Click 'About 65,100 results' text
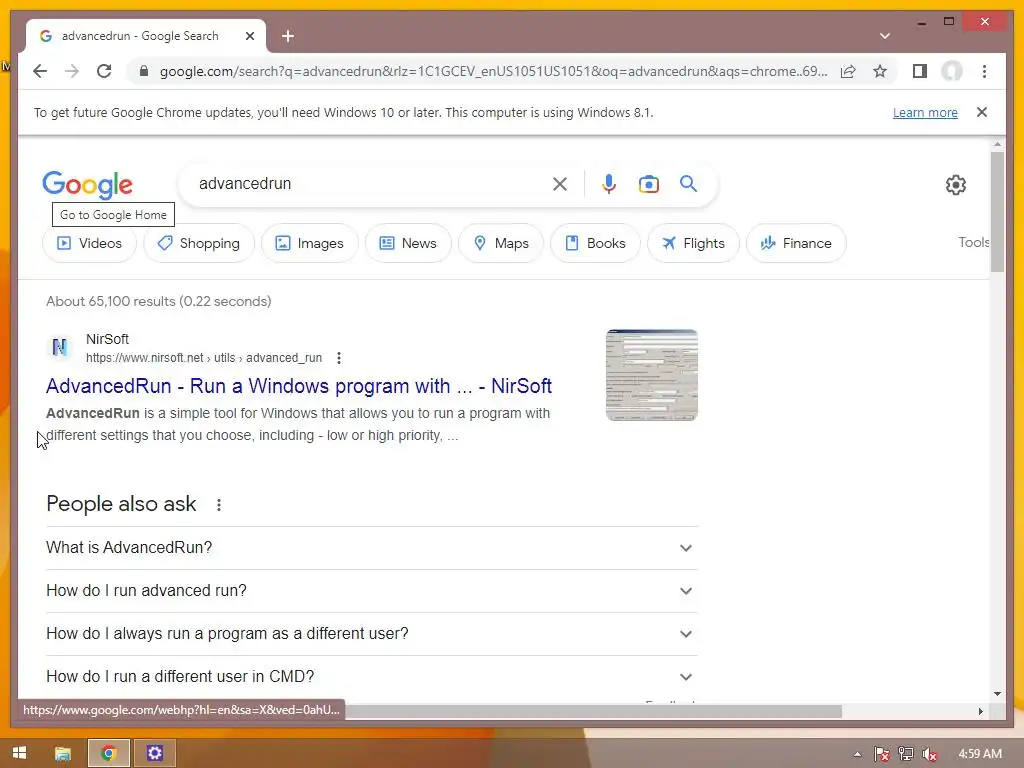This screenshot has height=768, width=1024. [x=111, y=301]
